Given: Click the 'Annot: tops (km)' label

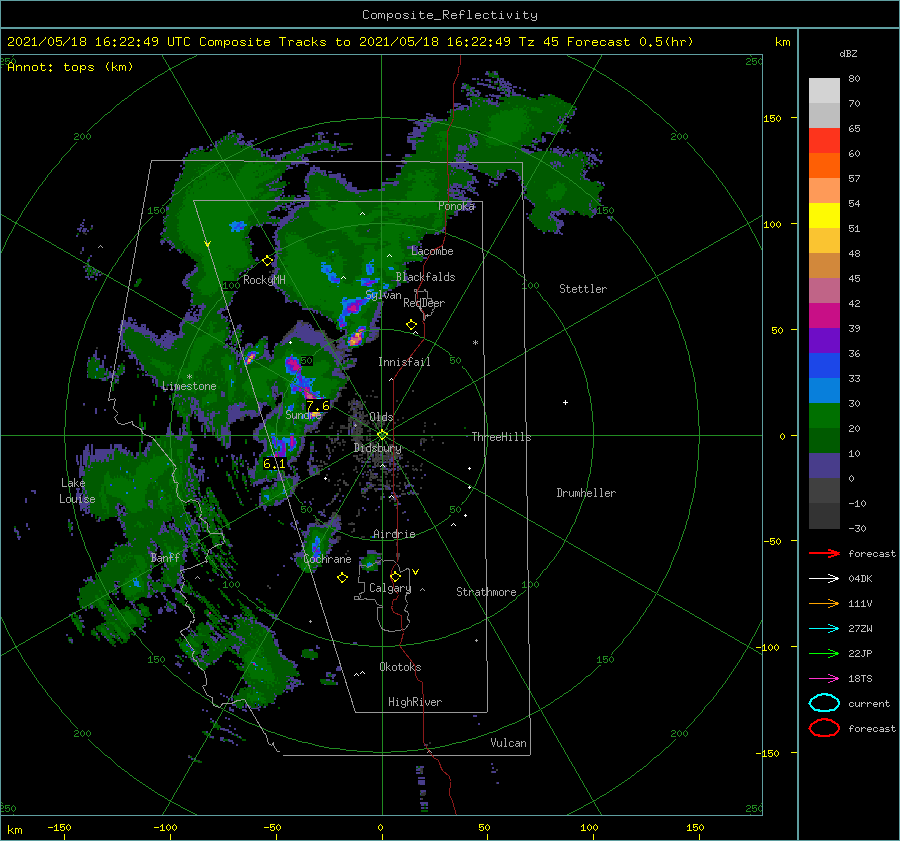Looking at the screenshot, I should point(70,67).
